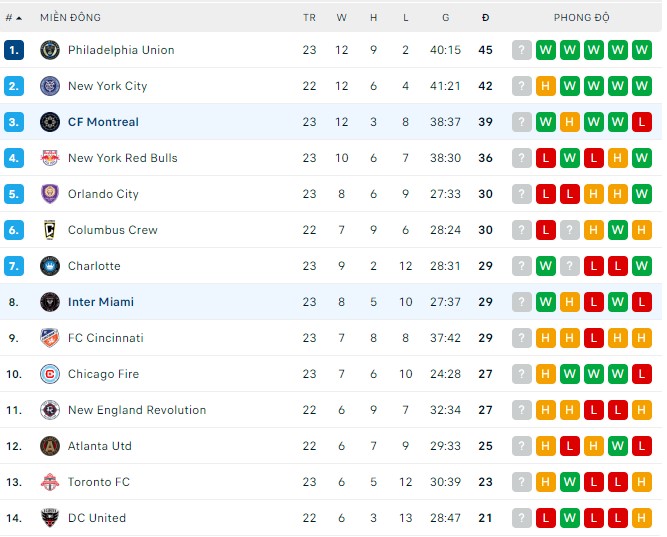Click the New York Red Bulls logo
The width and height of the screenshot is (667, 537).
(50, 158)
